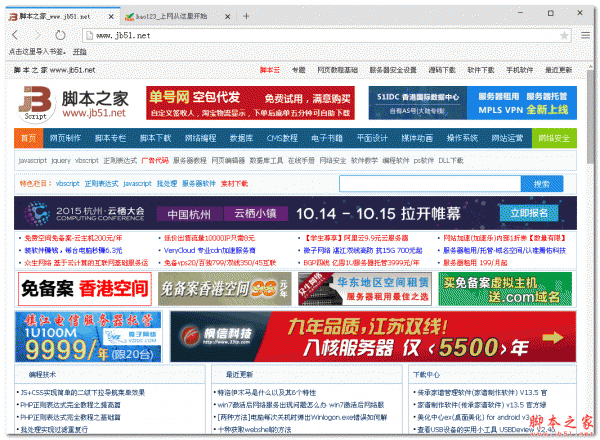Open 买免备案虚拟主机 送.com域名 ad
Screen dimensions: 600x440
505,289
